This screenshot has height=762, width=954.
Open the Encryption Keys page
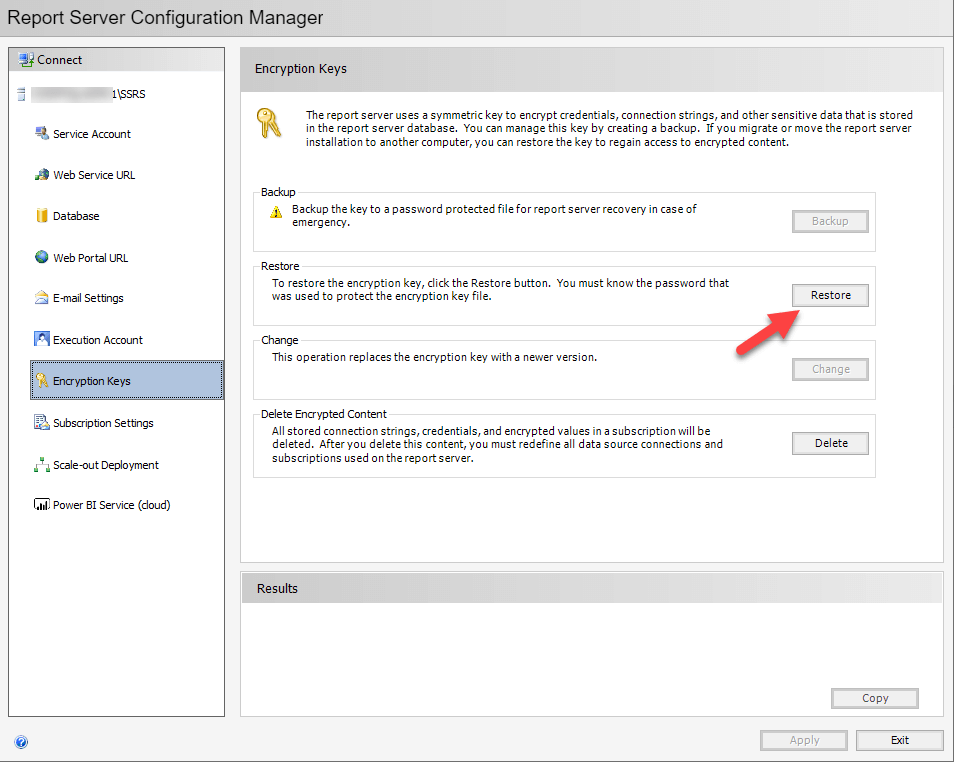pos(91,381)
